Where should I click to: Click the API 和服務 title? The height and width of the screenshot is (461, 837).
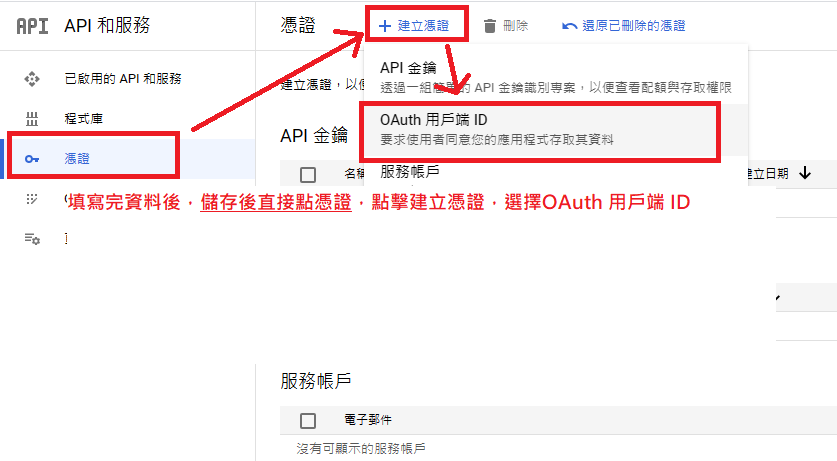click(x=107, y=26)
